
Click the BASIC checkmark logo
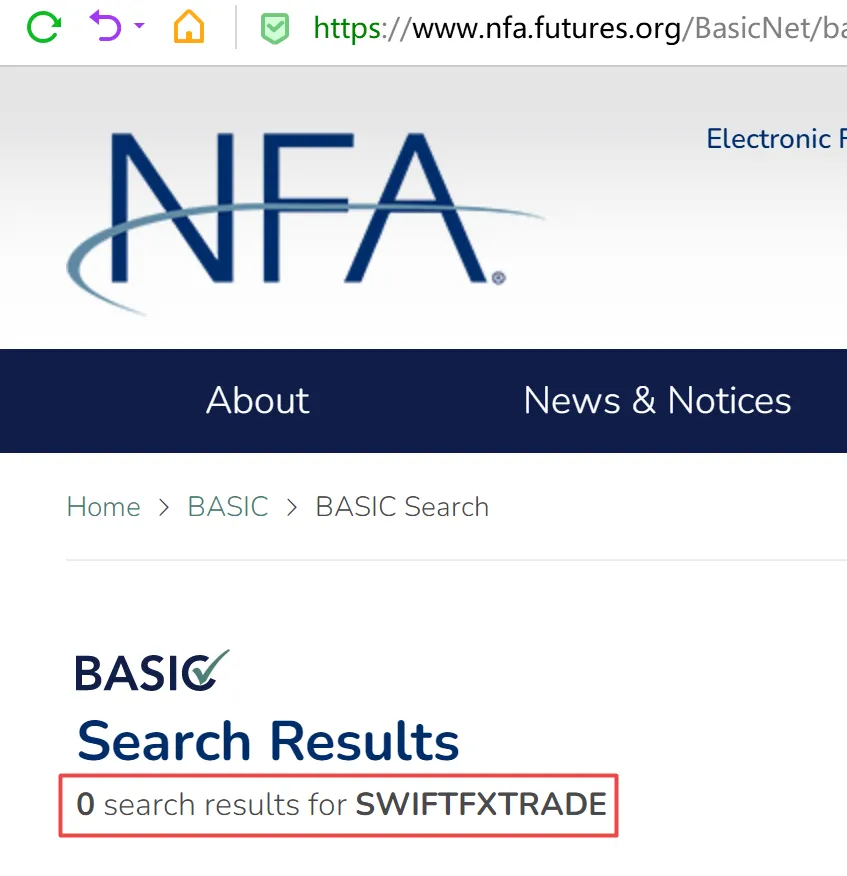coord(152,670)
